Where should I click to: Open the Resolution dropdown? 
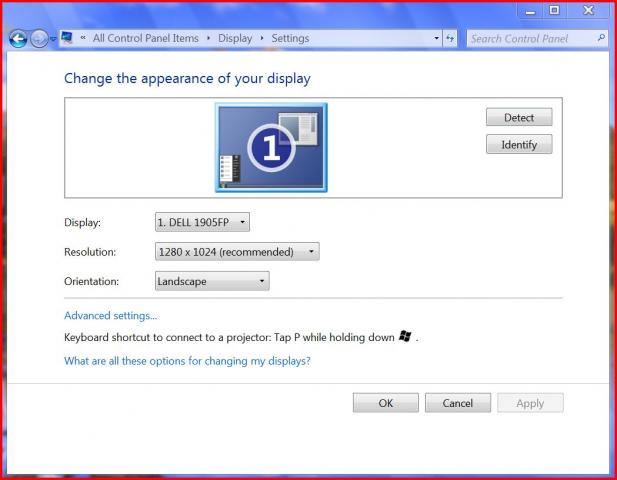coord(237,252)
